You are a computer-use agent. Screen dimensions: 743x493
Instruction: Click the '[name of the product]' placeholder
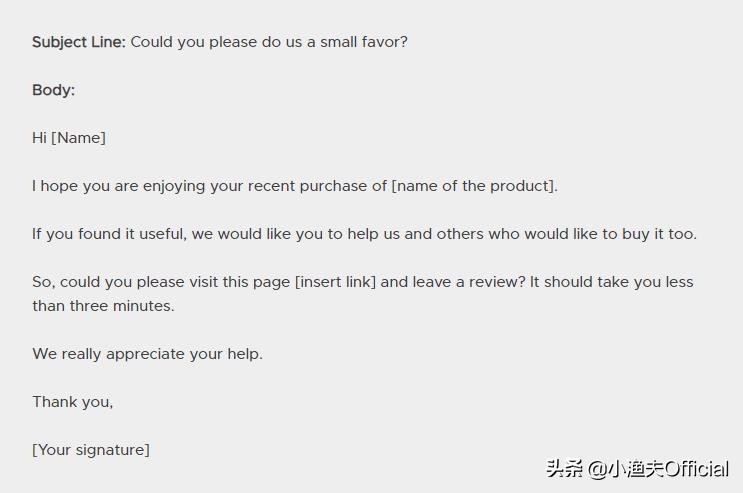[474, 186]
